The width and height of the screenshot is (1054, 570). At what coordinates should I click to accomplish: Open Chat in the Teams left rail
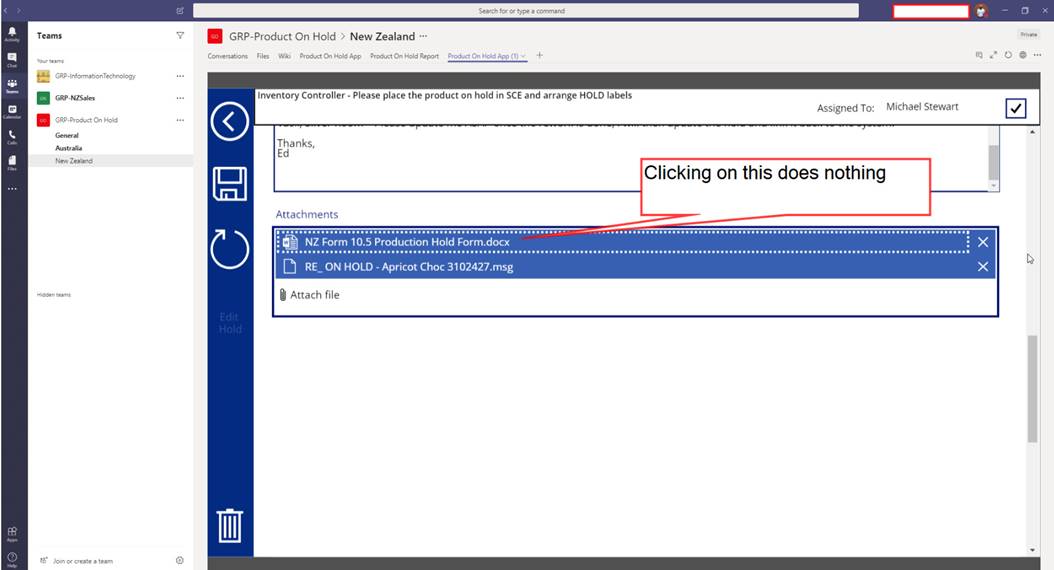click(12, 60)
